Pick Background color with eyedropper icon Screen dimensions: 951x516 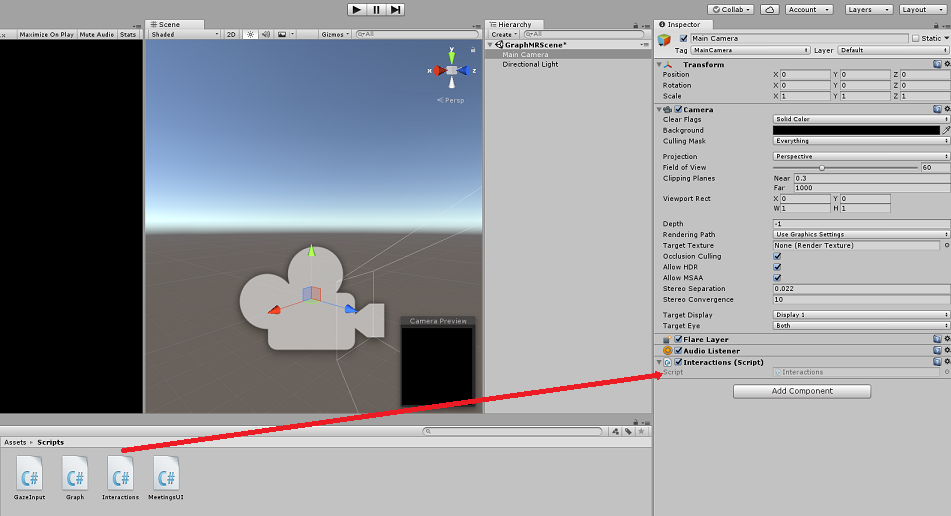pyautogui.click(x=946, y=130)
